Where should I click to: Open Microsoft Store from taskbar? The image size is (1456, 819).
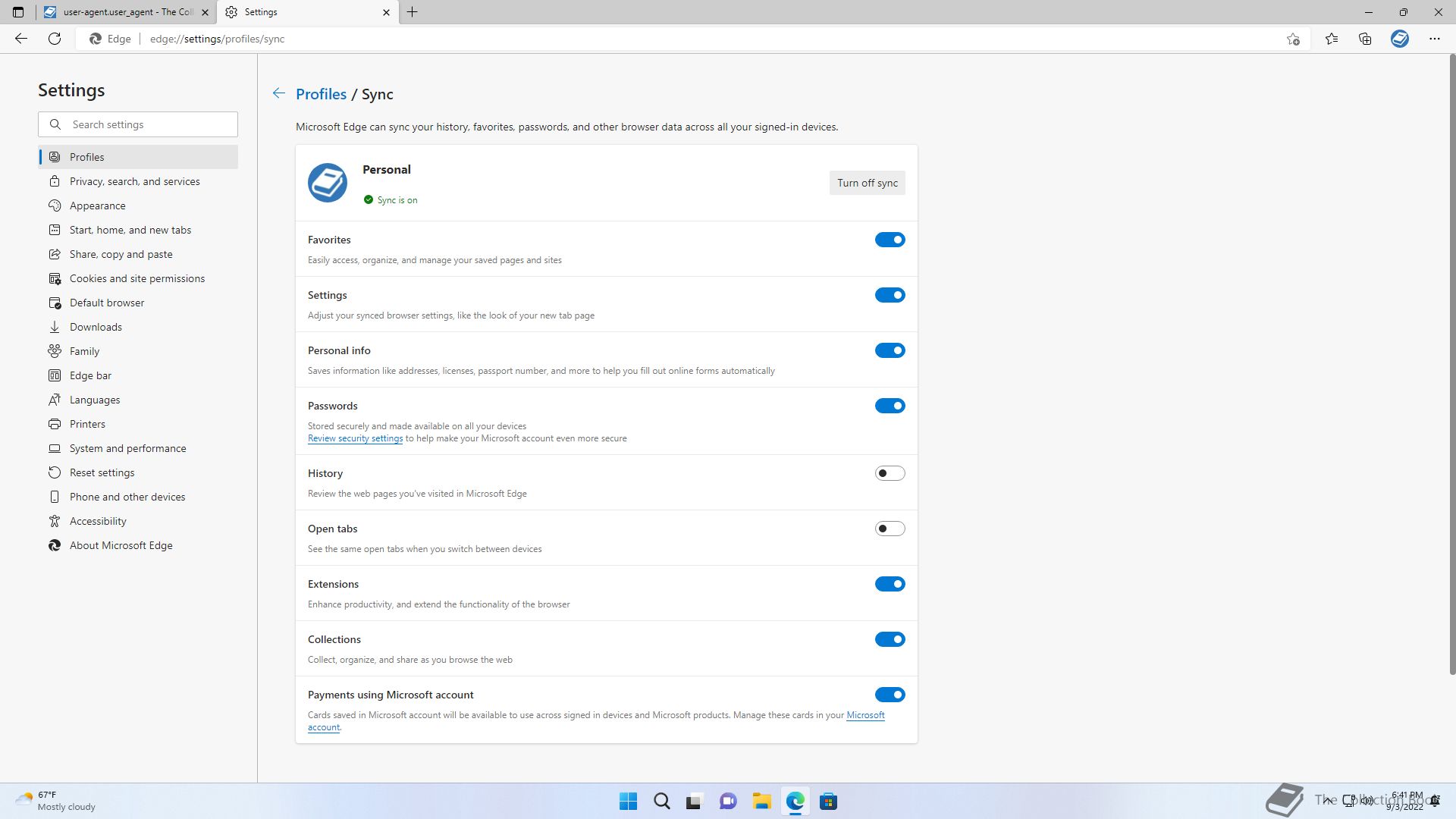[x=828, y=802]
